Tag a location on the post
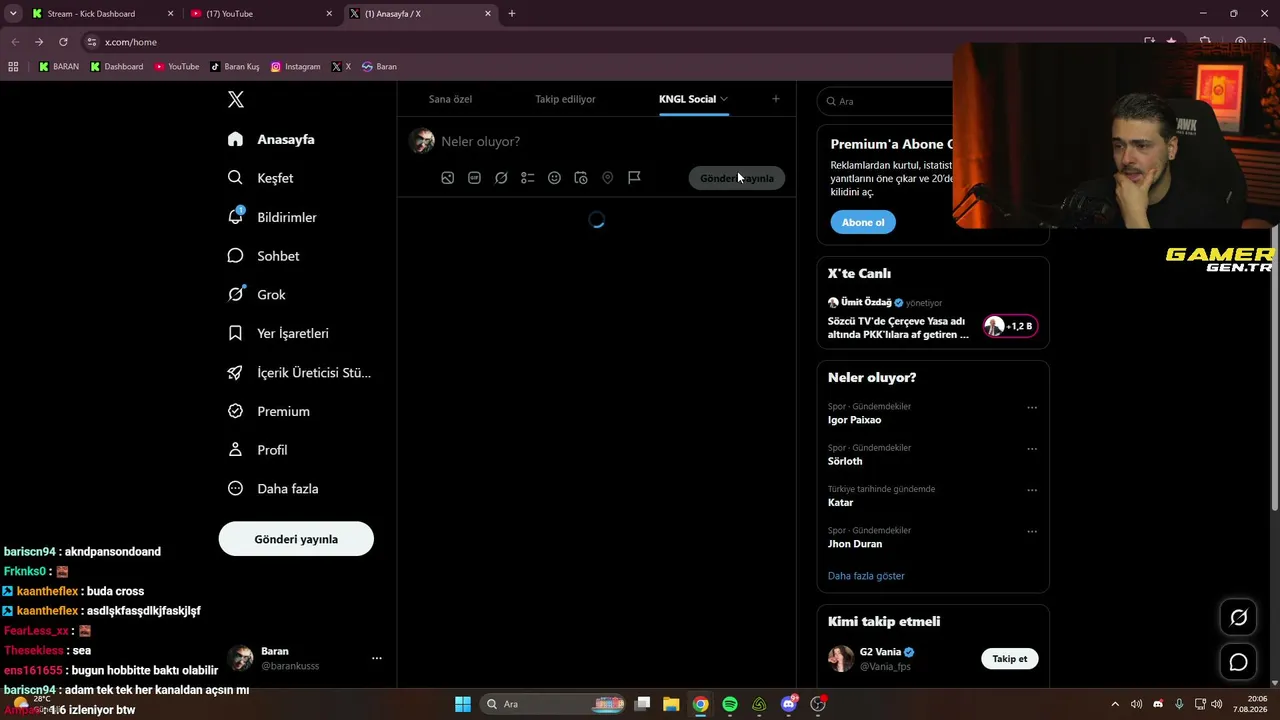The height and width of the screenshot is (720, 1280). point(607,178)
